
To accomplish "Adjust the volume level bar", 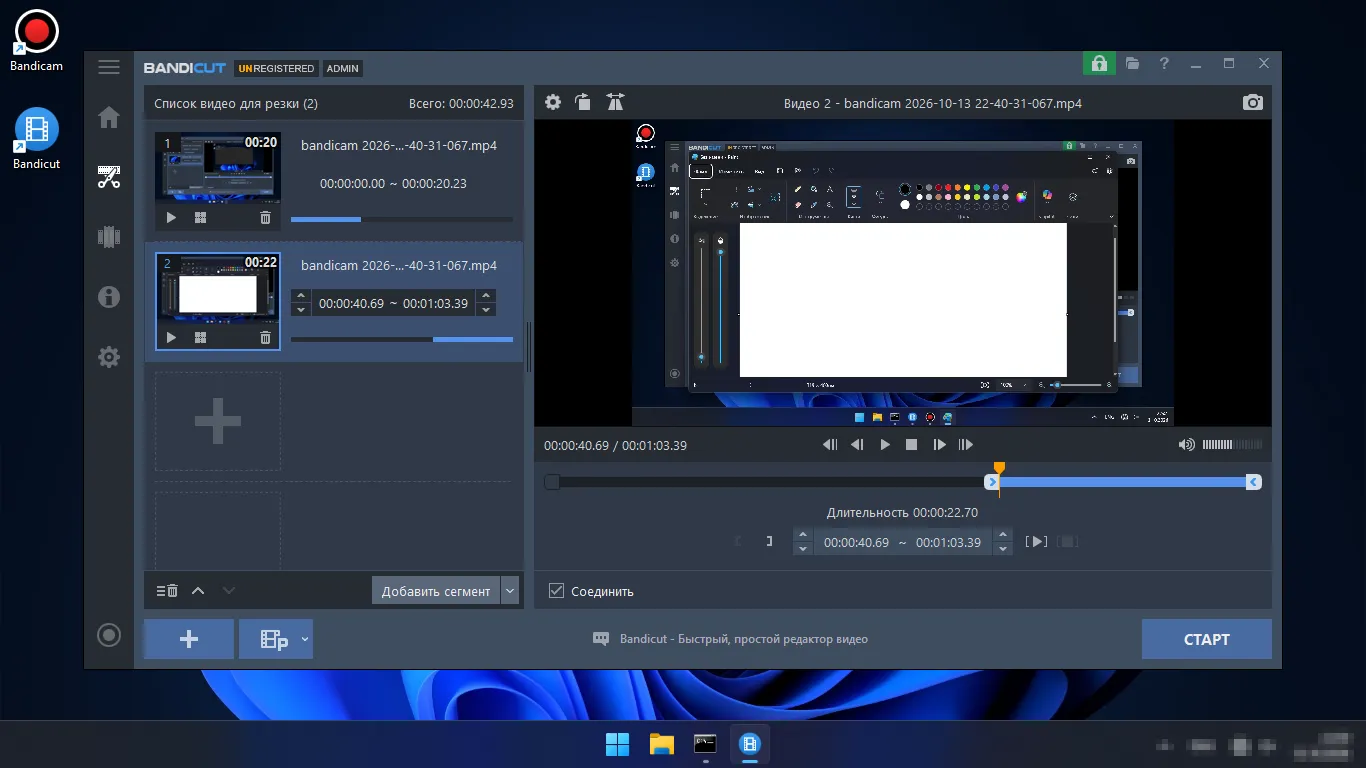I will click(1232, 445).
